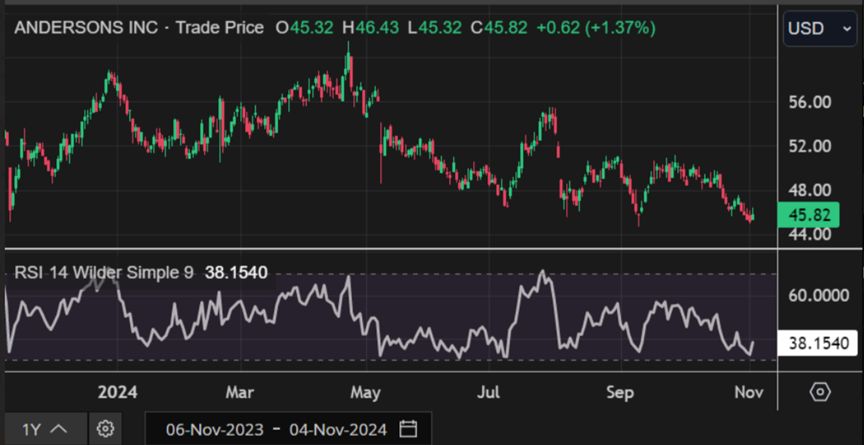Click the +0.62 (+1.37%) change value

[595, 28]
